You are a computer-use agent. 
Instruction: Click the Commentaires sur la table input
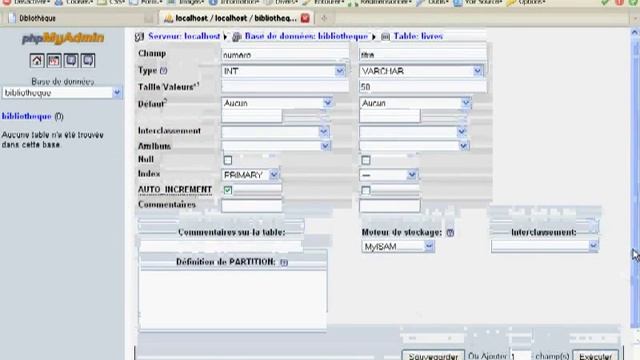[x=220, y=246]
